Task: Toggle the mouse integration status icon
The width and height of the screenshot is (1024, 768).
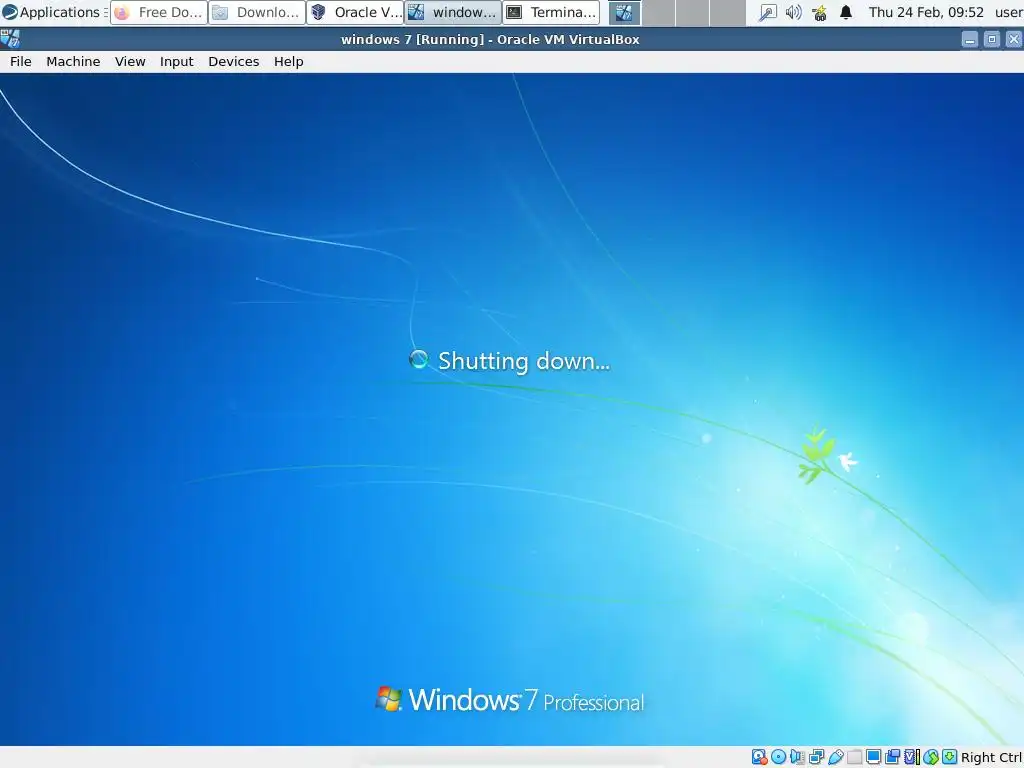Action: [931, 757]
